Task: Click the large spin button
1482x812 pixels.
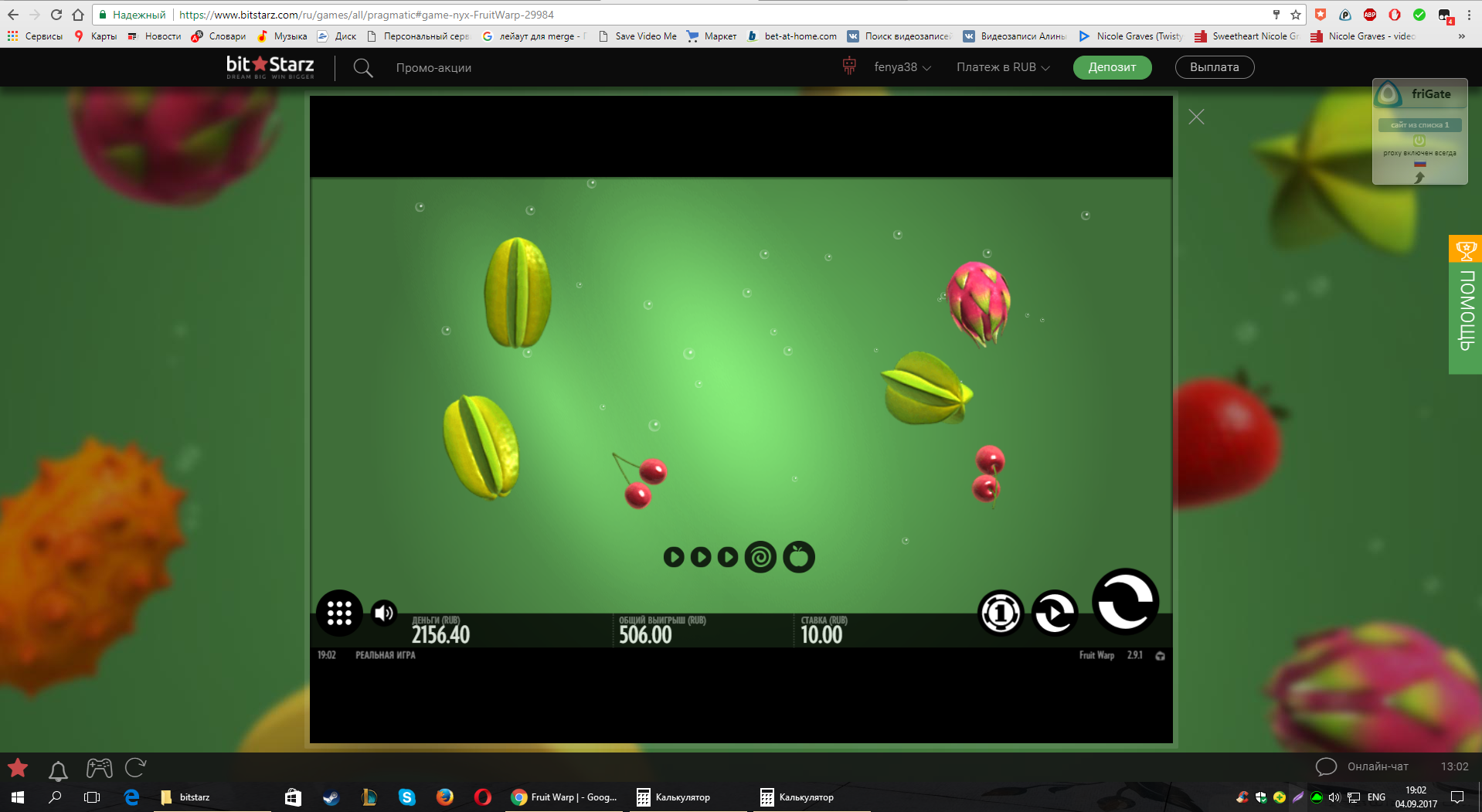Action: pos(1125,602)
